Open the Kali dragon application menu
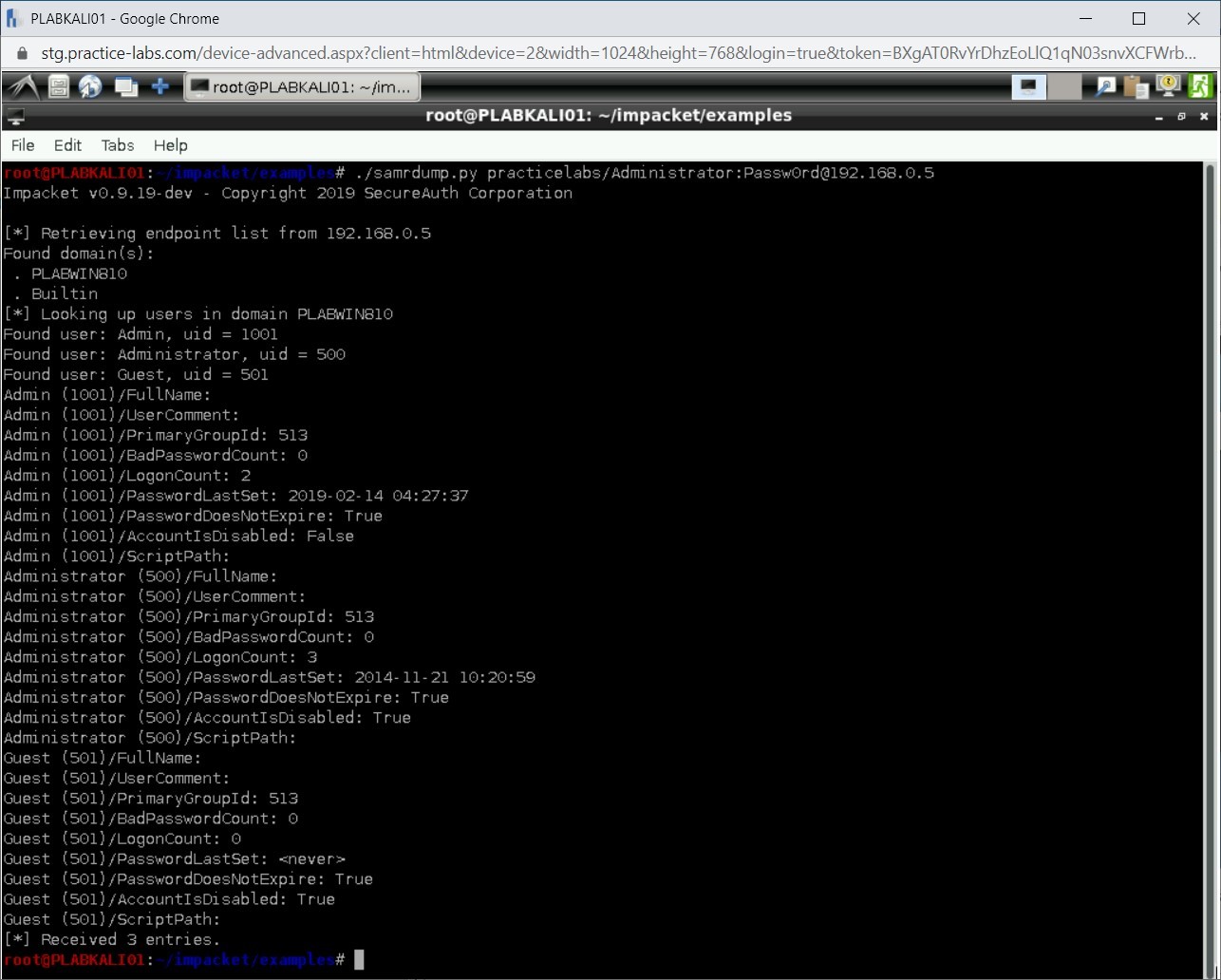Viewport: 1221px width, 980px height. click(21, 87)
